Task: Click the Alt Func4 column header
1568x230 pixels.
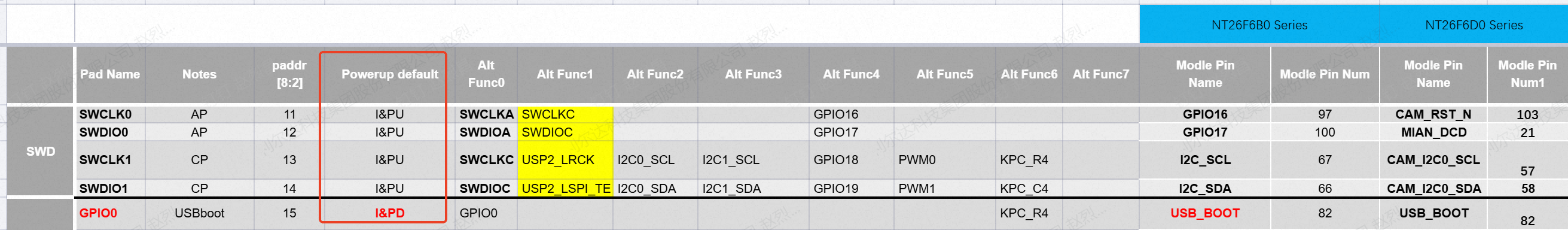Action: [x=851, y=74]
